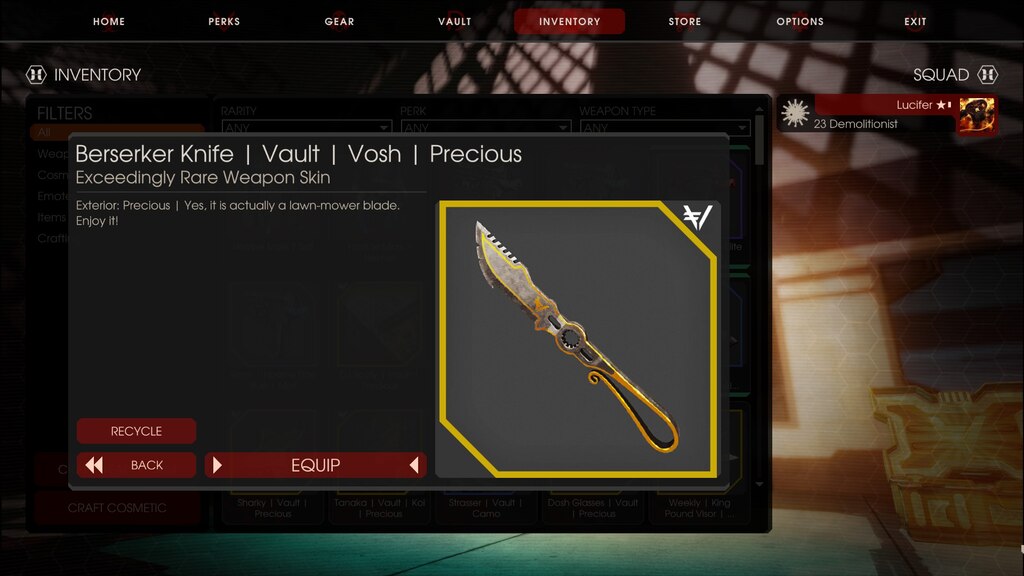
Task: Open the WEAPON TYPE filter dropdown
Action: (x=665, y=127)
